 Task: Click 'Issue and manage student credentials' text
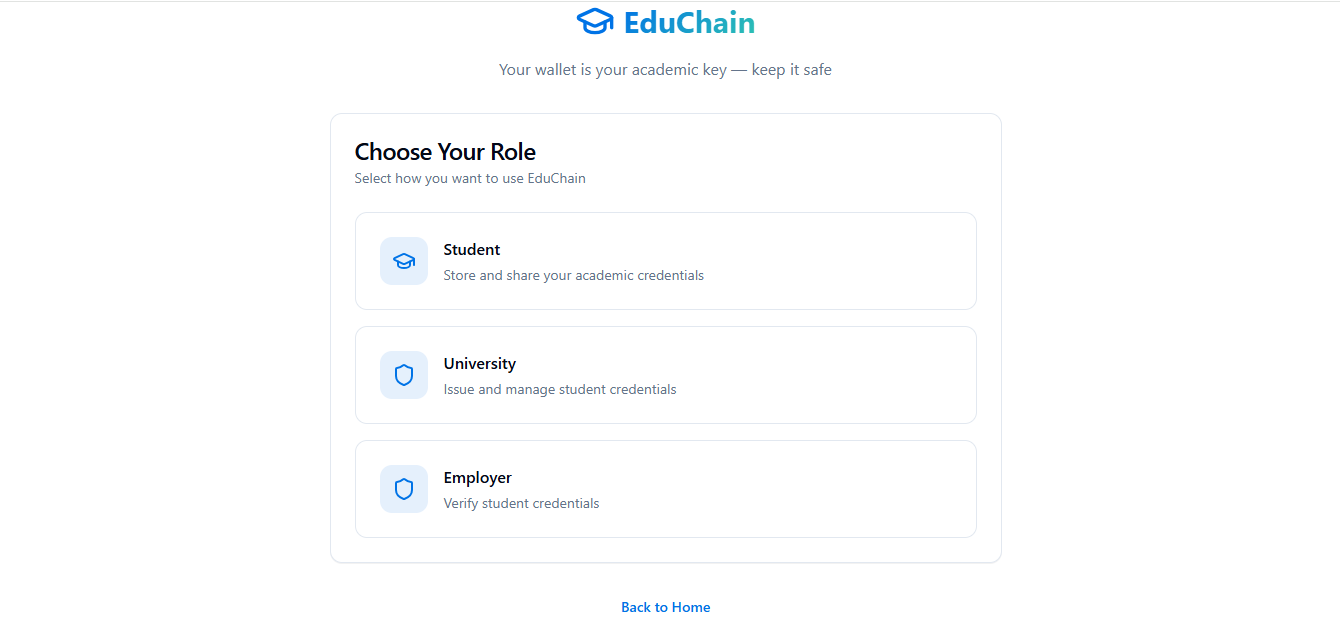click(560, 389)
